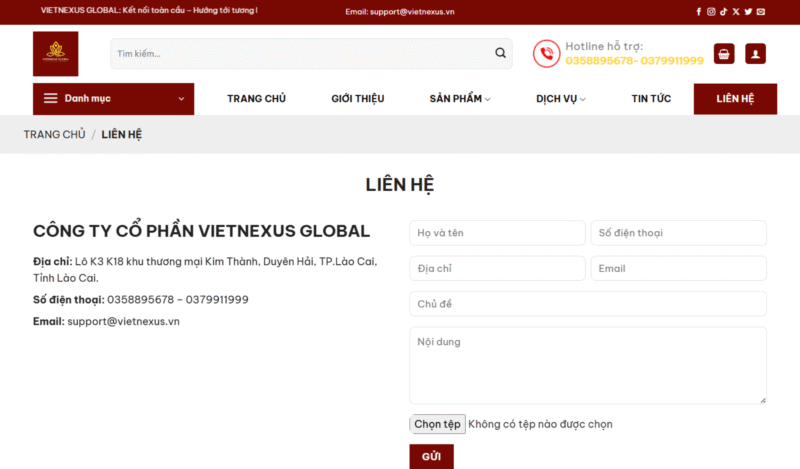Click the email envelope icon in top bar
This screenshot has height=469, width=800.
pyautogui.click(x=761, y=11)
